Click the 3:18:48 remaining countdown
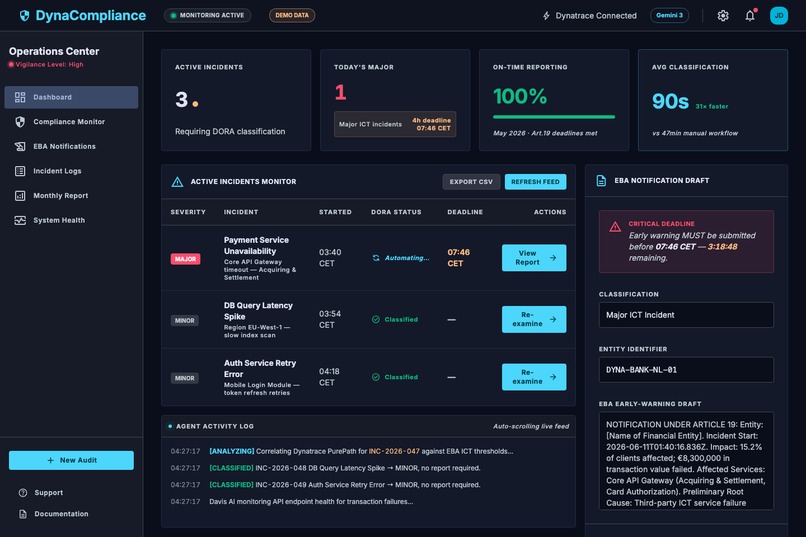Screen dimensions: 806x537 pyautogui.click(x=722, y=247)
